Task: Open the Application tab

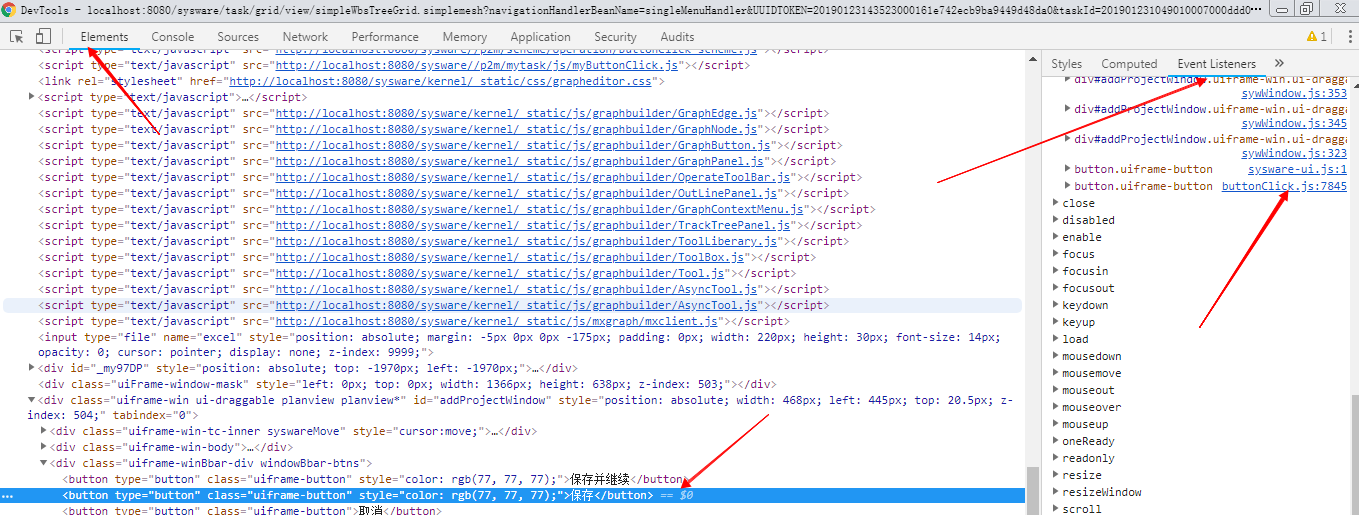Action: pyautogui.click(x=540, y=37)
